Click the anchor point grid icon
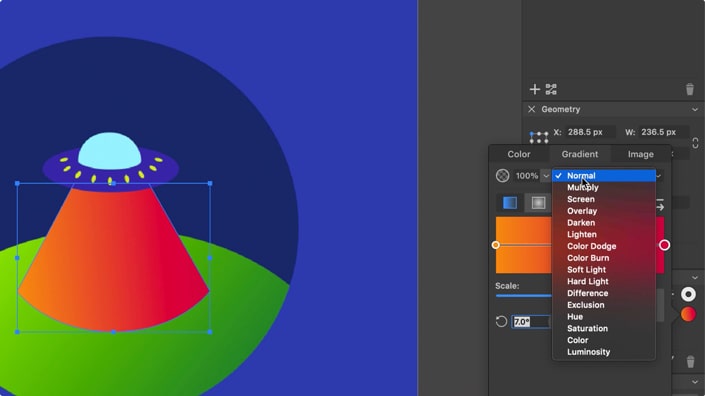The image size is (705, 396). pyautogui.click(x=539, y=137)
